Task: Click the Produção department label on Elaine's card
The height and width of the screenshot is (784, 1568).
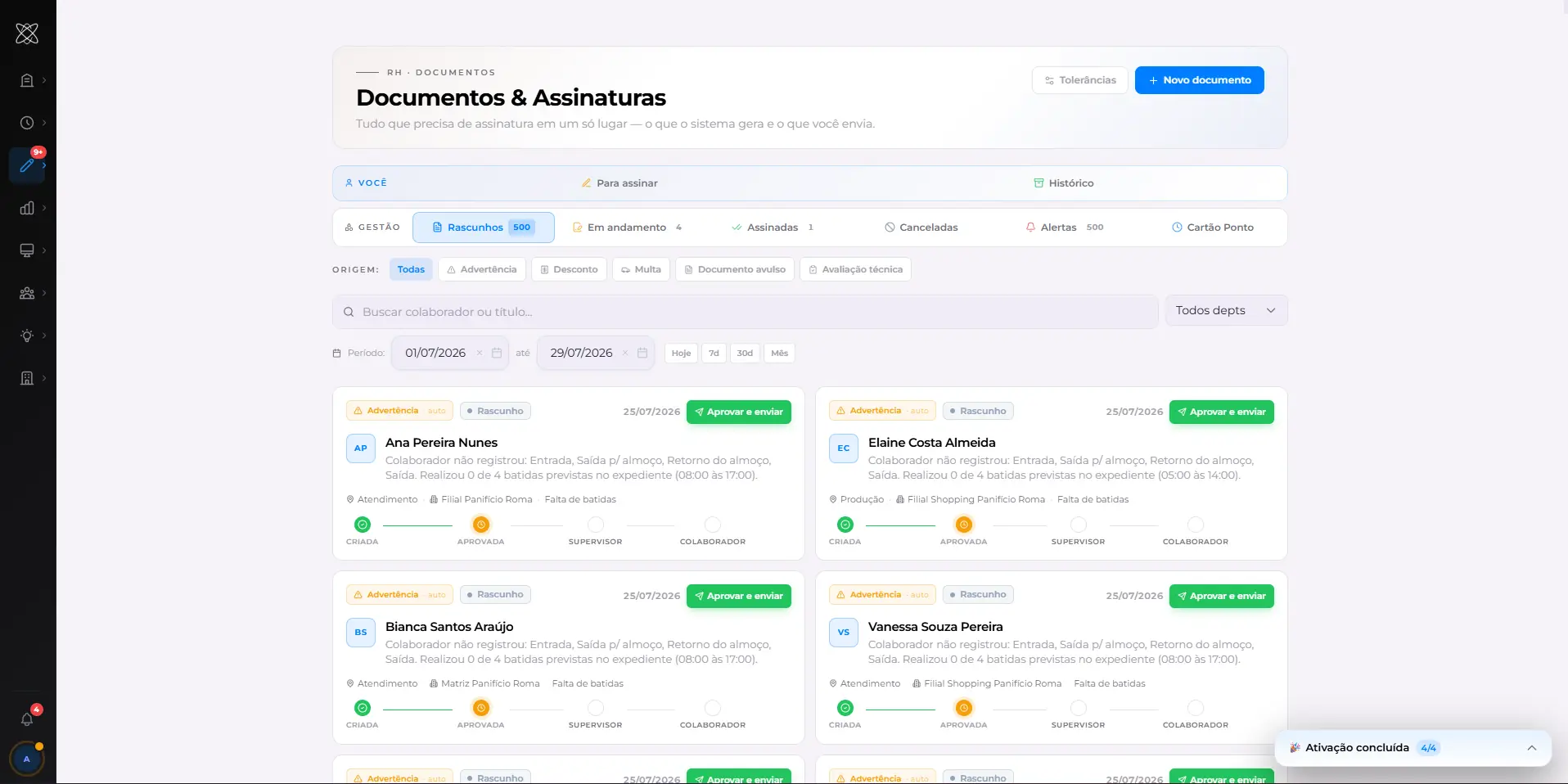Action: point(857,499)
